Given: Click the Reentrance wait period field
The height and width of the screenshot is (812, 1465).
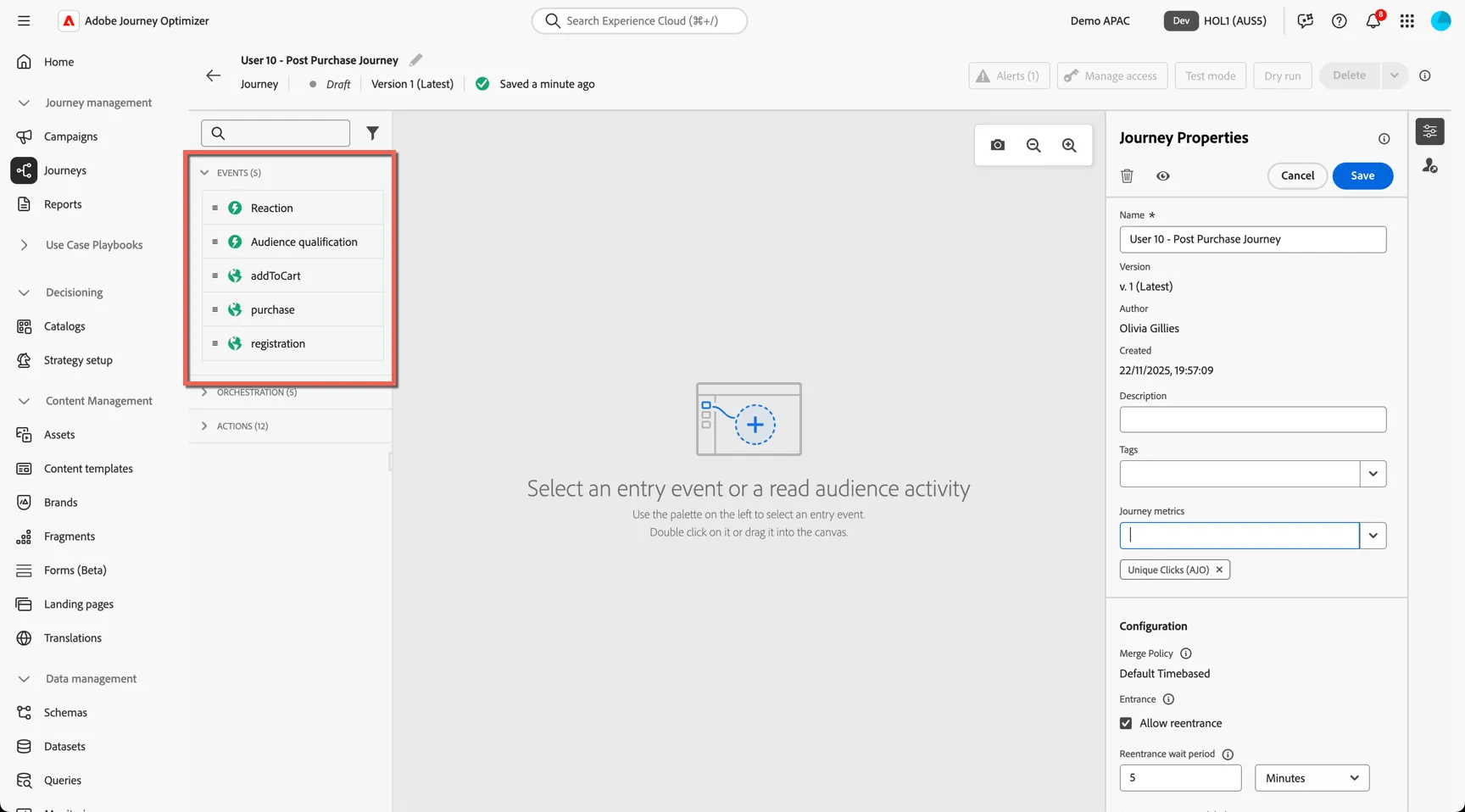Looking at the screenshot, I should [1180, 778].
